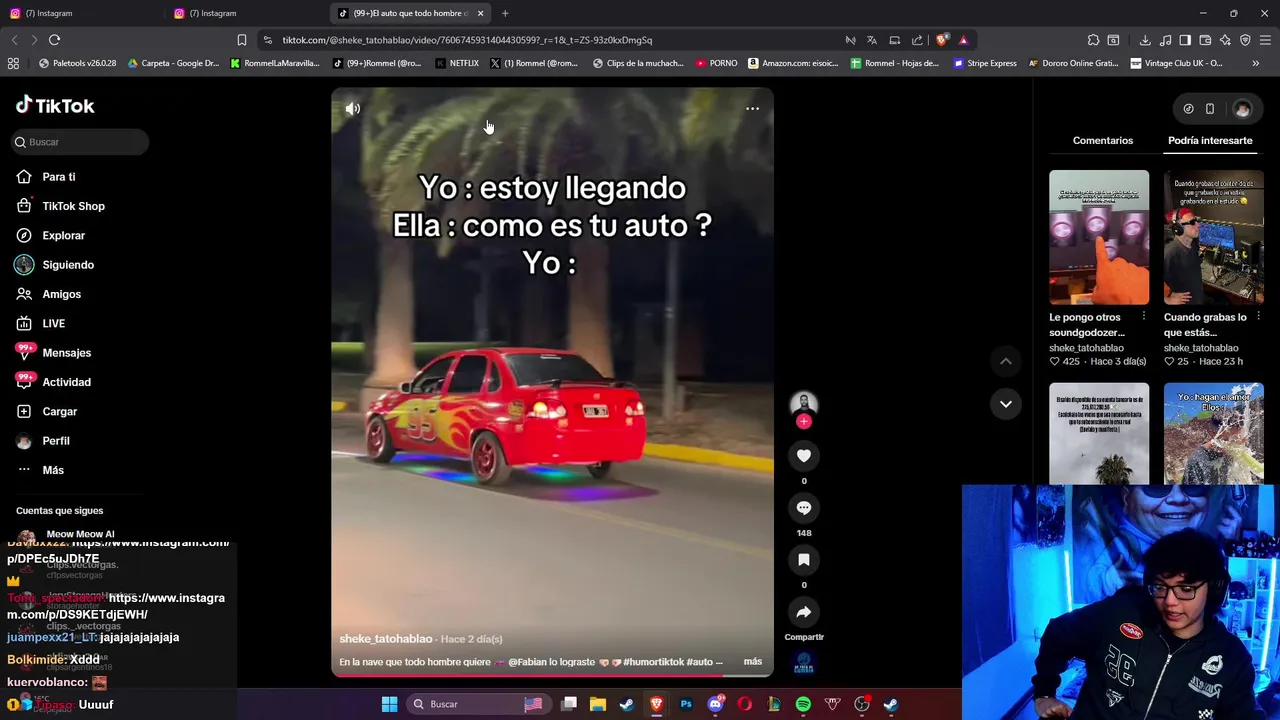Screen dimensions: 1280x720
Task: Open the browser apps grid icon
Action: pyautogui.click(x=13, y=63)
